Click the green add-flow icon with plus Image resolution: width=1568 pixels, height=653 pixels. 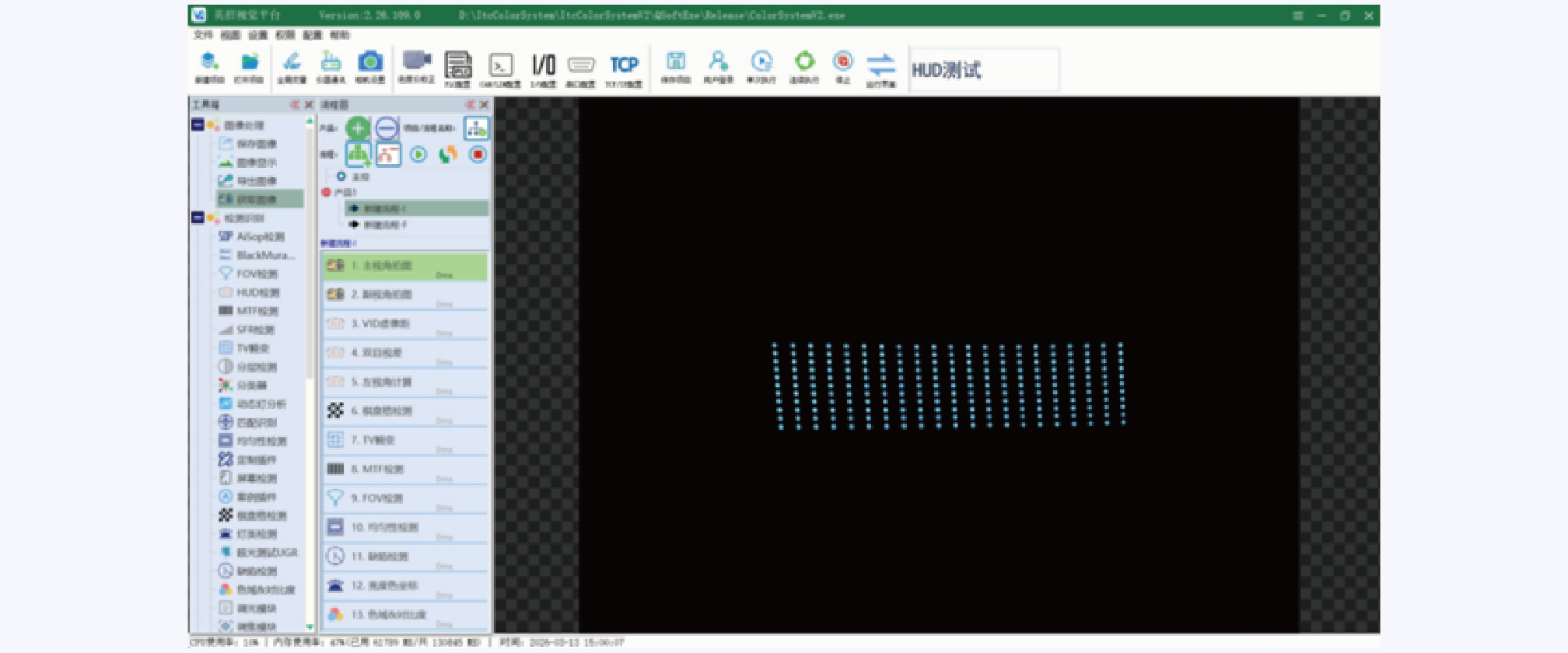(x=358, y=155)
